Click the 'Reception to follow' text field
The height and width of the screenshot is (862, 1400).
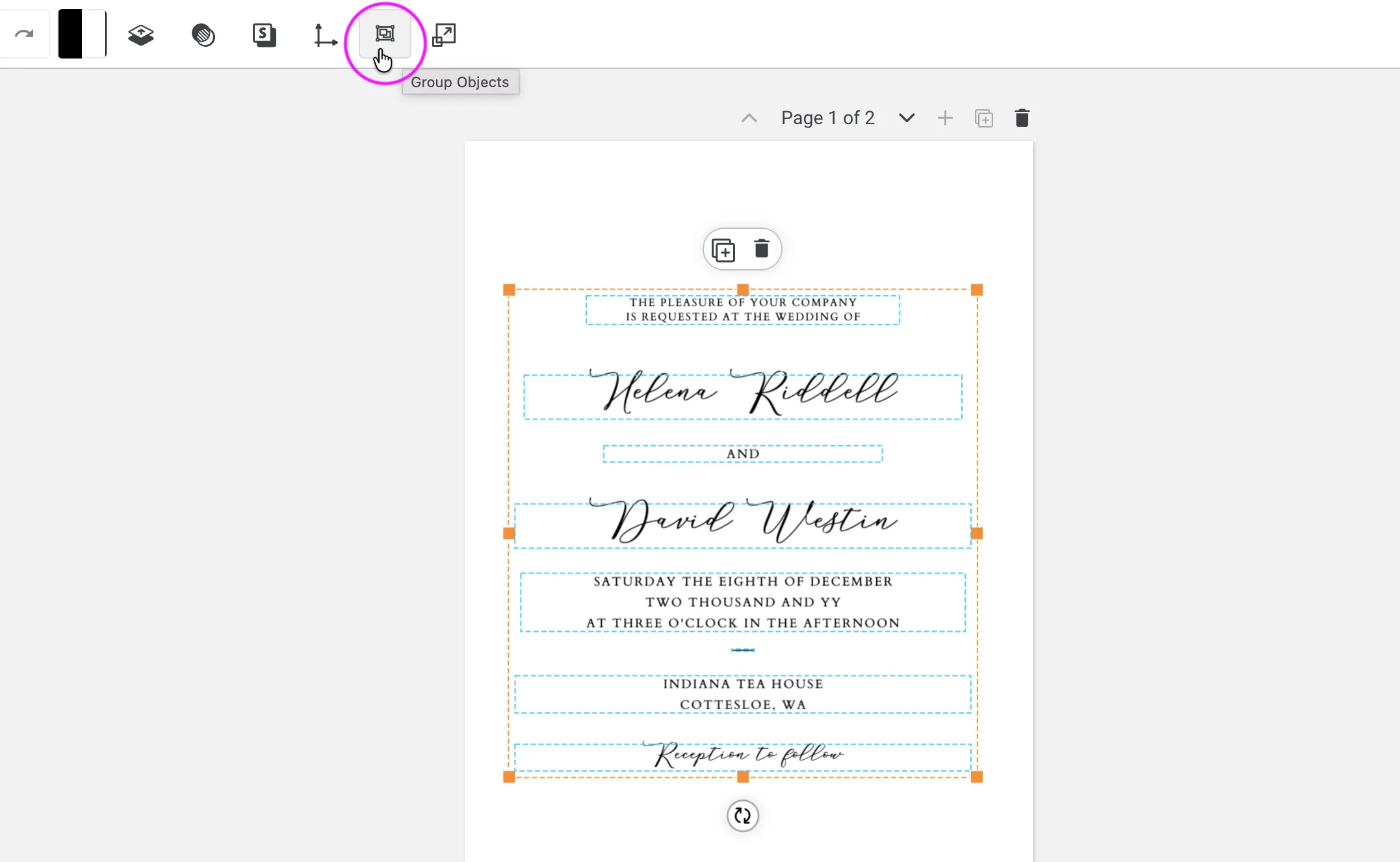[743, 755]
